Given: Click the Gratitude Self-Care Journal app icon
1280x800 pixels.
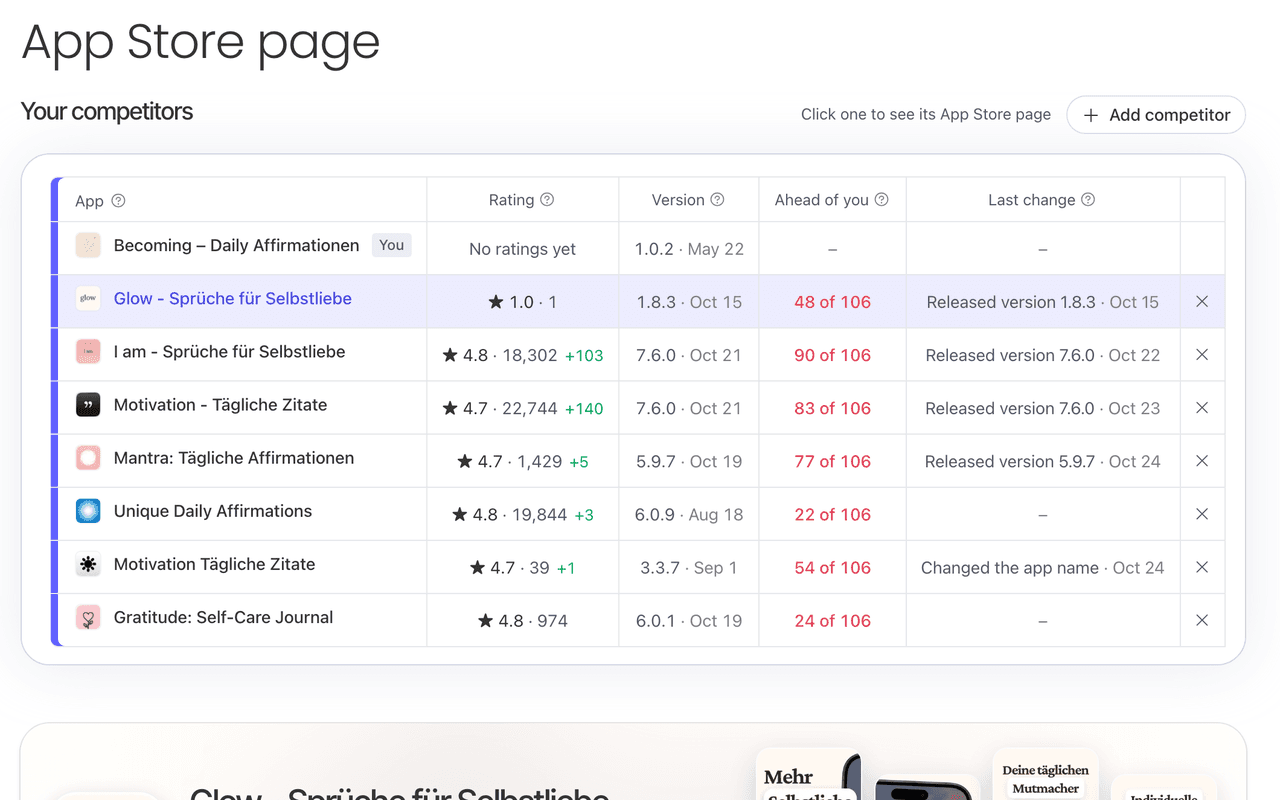Looking at the screenshot, I should click(88, 617).
